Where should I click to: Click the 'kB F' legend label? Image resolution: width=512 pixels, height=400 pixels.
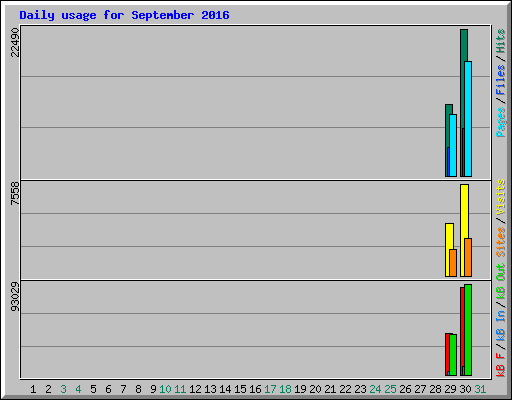pos(501,365)
